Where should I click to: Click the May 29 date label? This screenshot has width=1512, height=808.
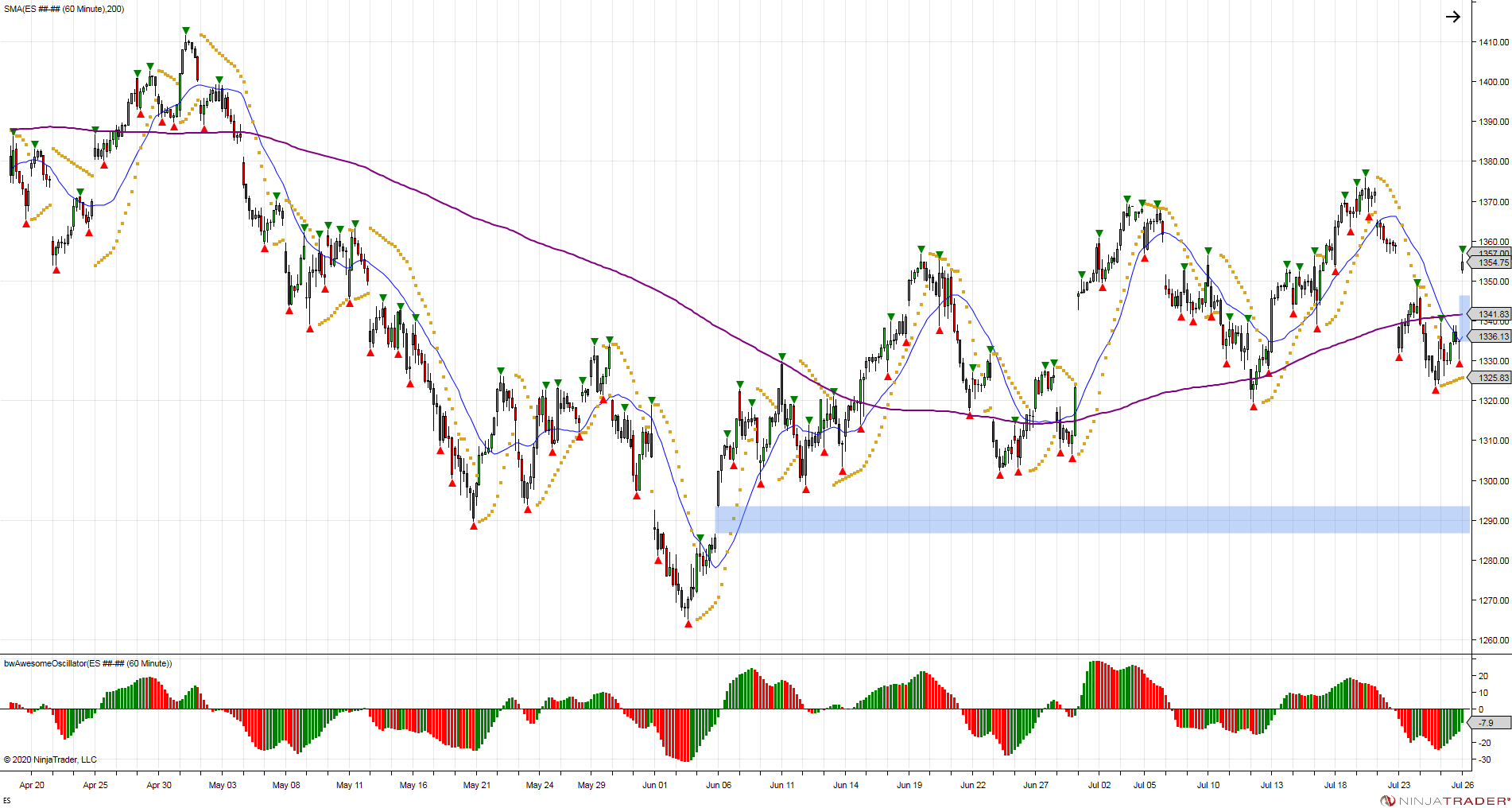point(591,785)
